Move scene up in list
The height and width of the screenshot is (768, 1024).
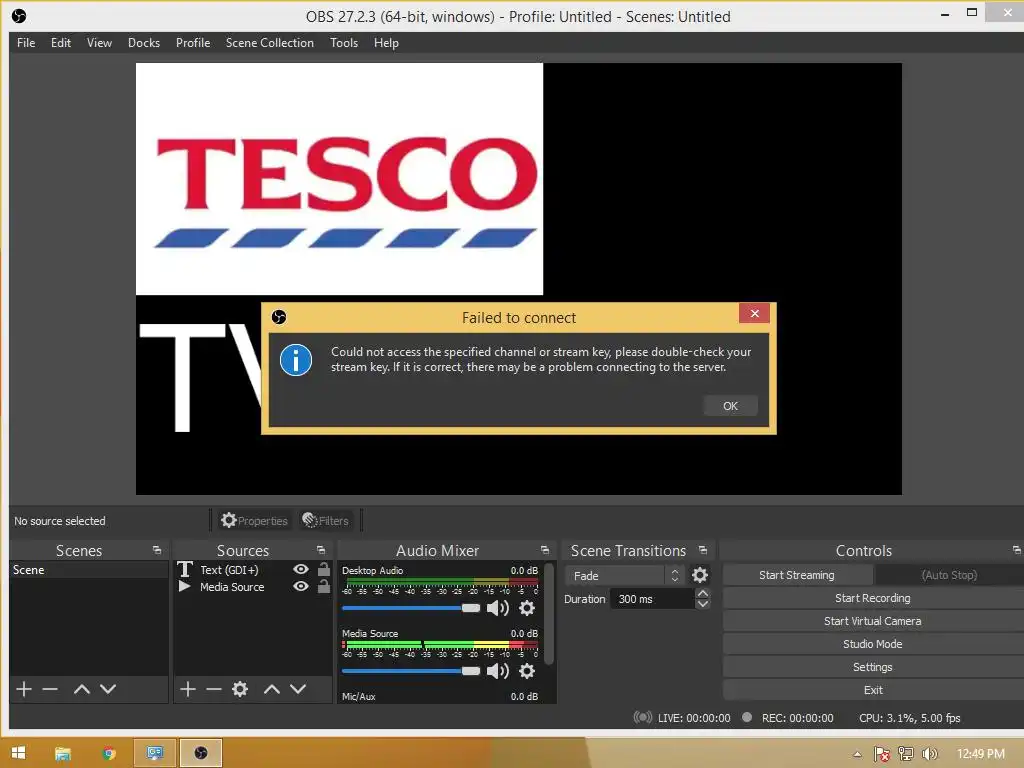82,688
